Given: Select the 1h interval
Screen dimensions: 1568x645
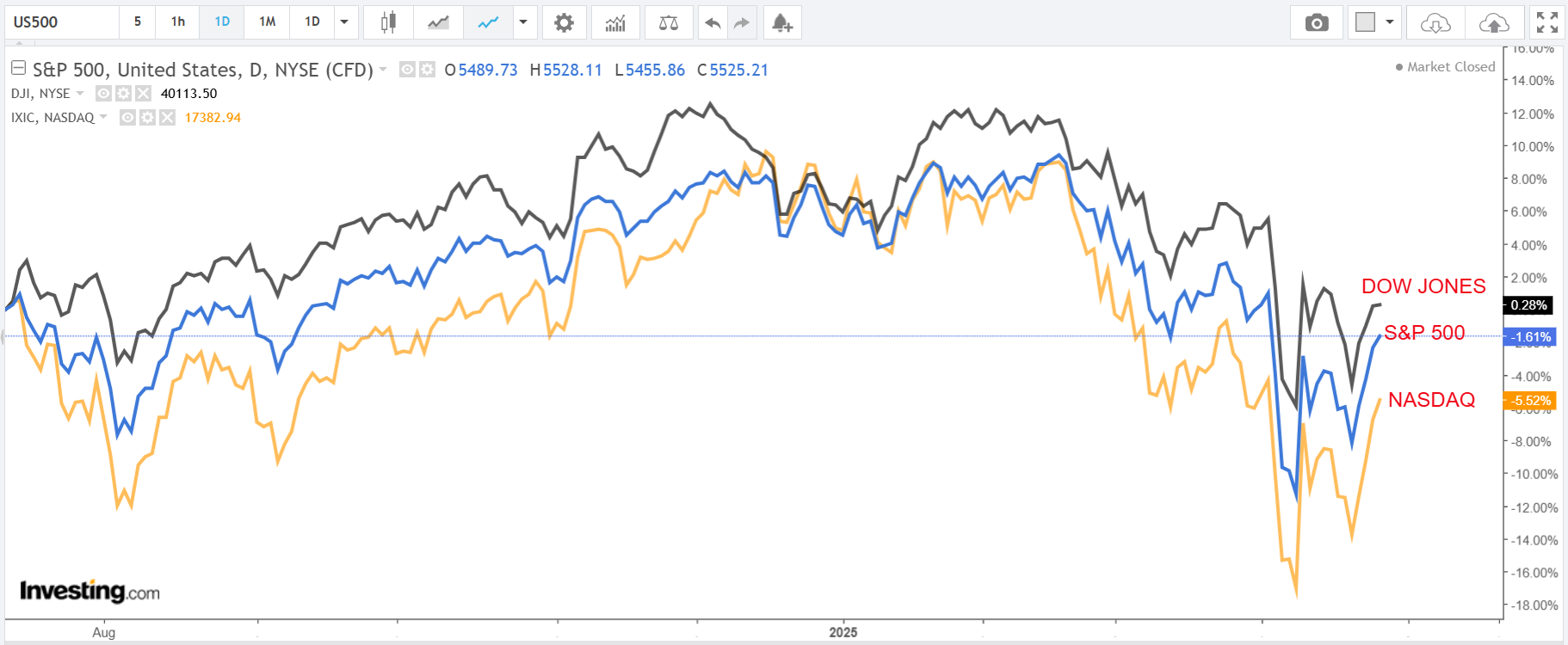Looking at the screenshot, I should point(178,22).
